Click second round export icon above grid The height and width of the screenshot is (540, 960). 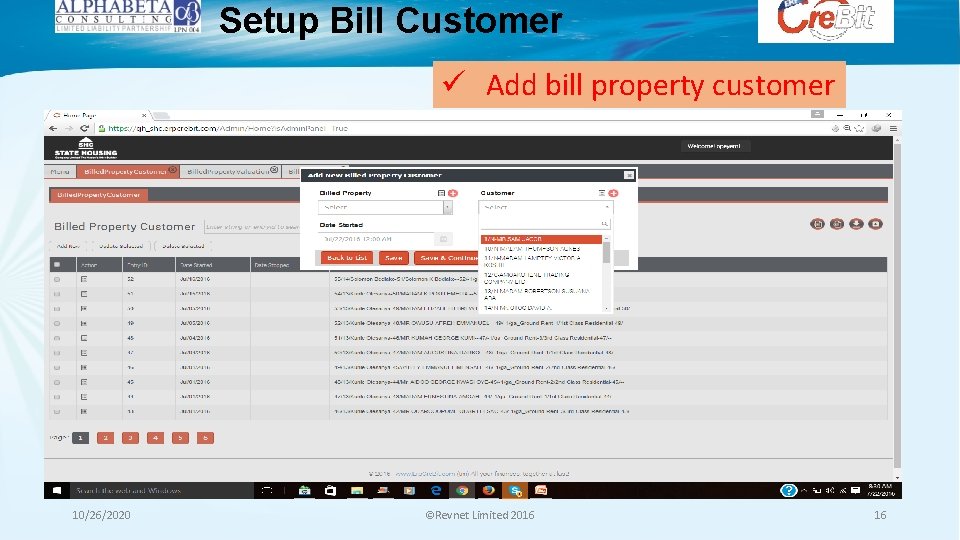click(837, 224)
